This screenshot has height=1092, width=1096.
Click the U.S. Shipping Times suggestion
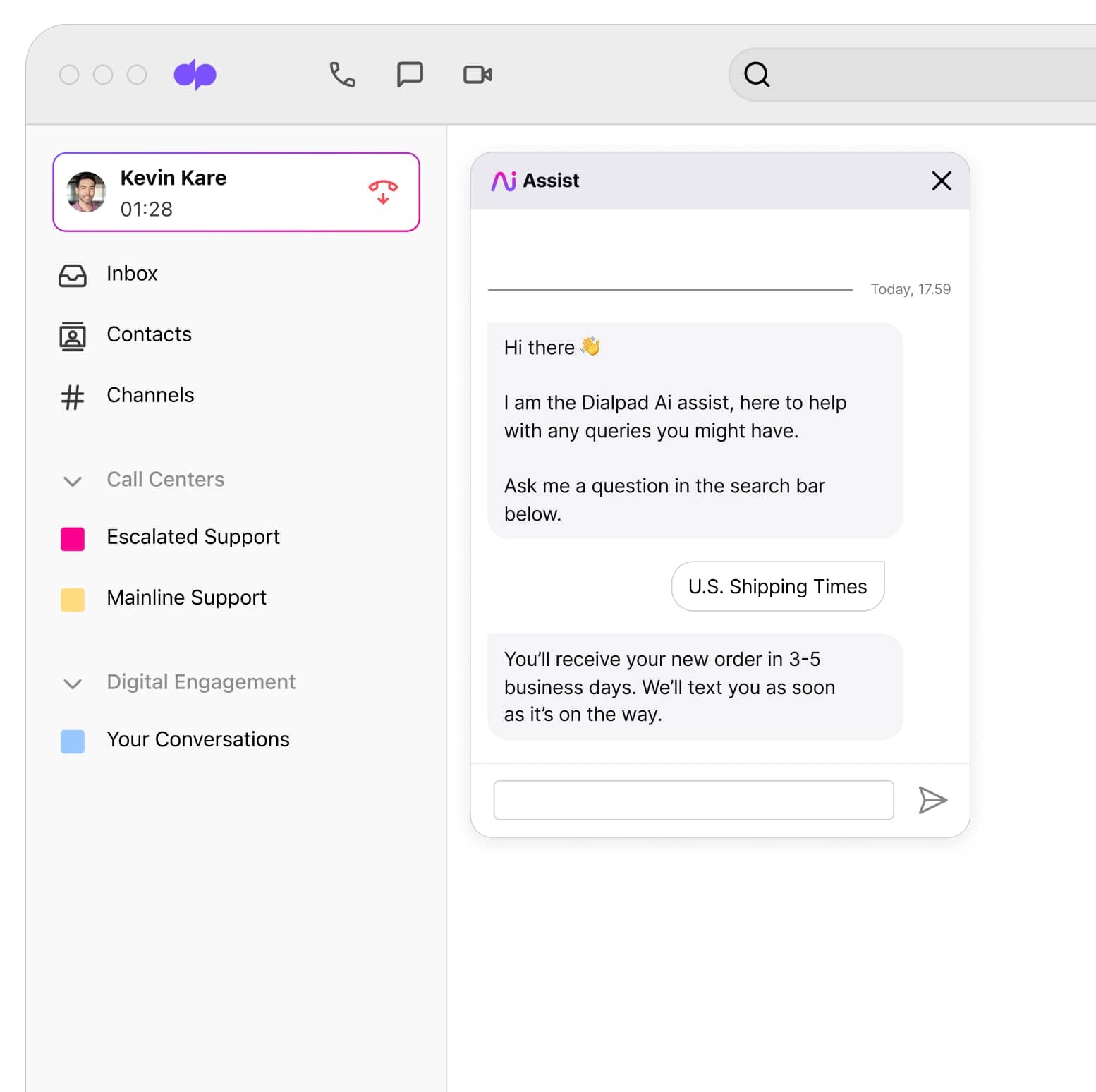[x=777, y=586]
